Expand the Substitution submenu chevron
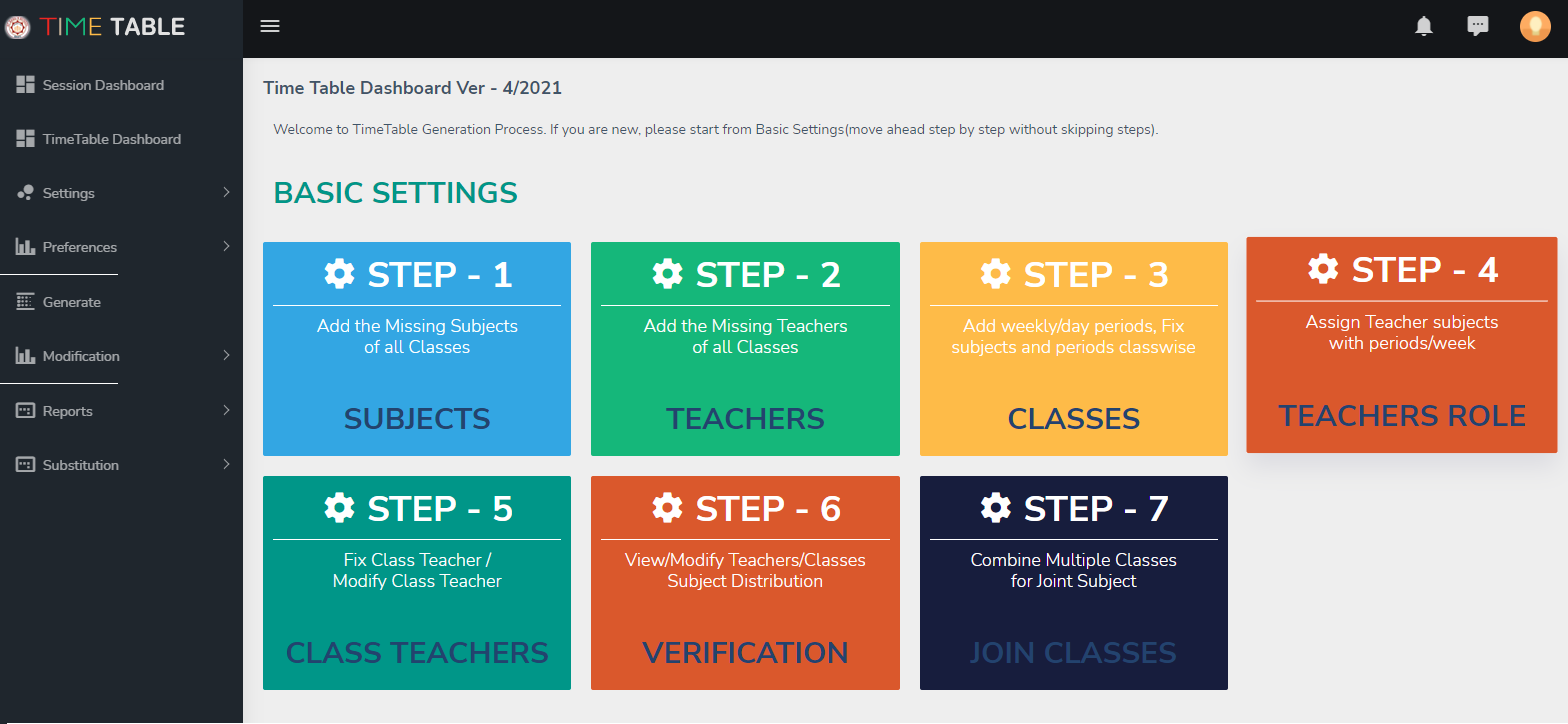The image size is (1568, 724). click(x=227, y=464)
